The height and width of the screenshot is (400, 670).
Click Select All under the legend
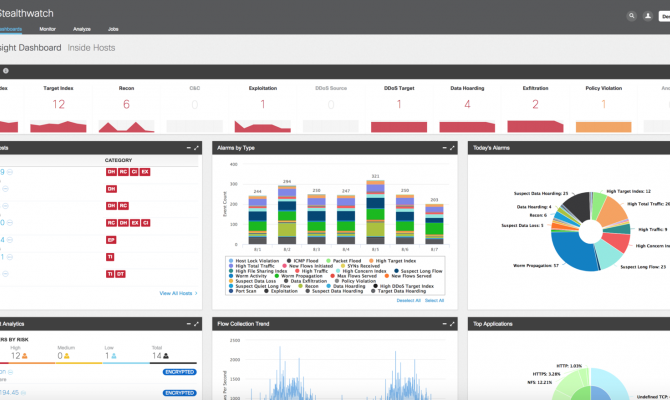434,300
